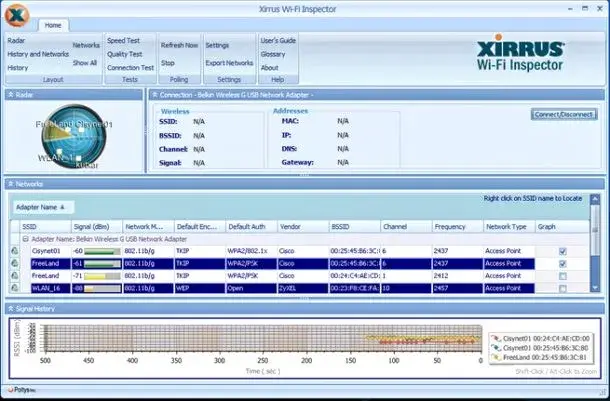The image size is (610, 401).
Task: Click the radar sweep display
Action: (74, 136)
